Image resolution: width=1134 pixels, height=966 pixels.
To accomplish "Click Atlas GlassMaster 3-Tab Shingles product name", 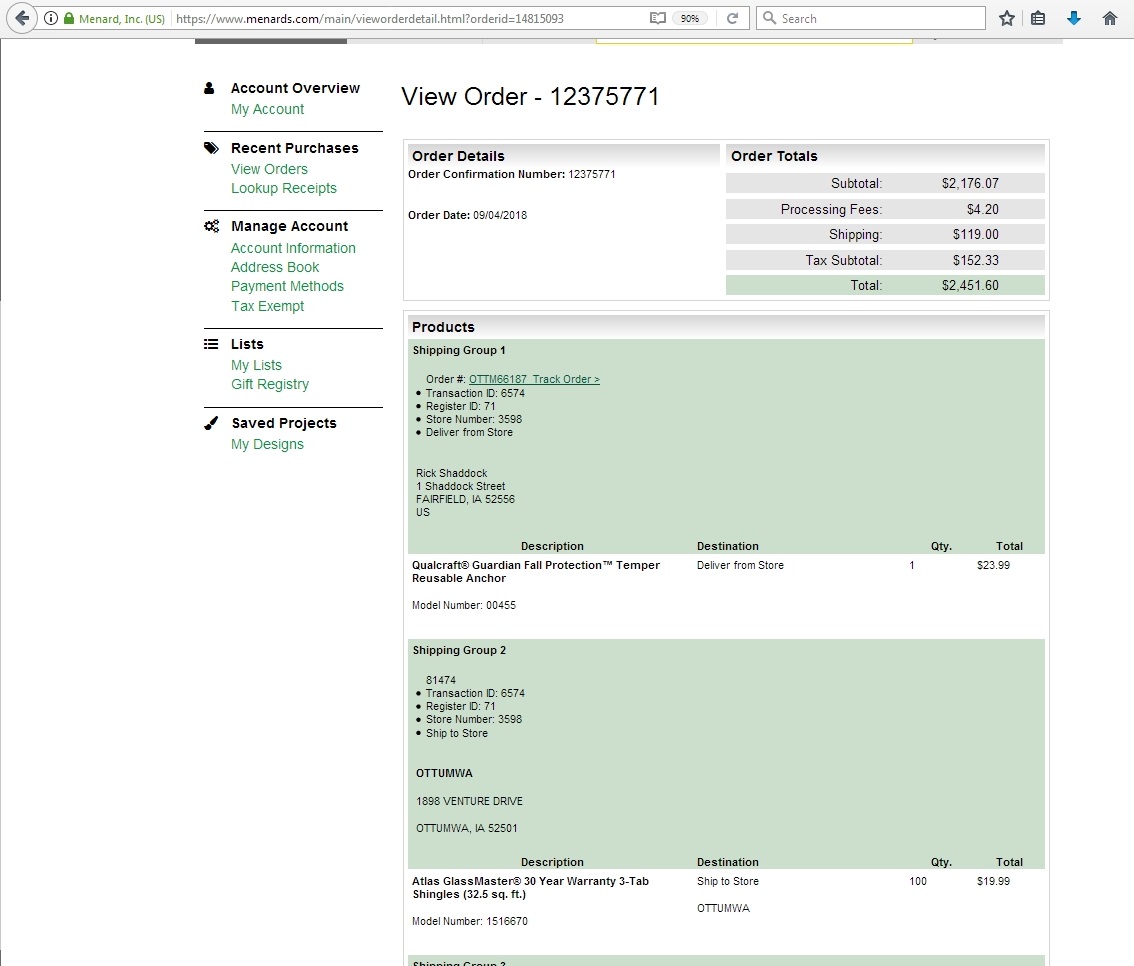I will [530, 888].
